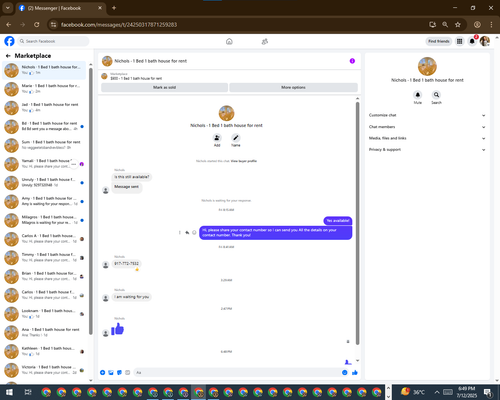Show hidden system tray icons chevron

point(437,392)
